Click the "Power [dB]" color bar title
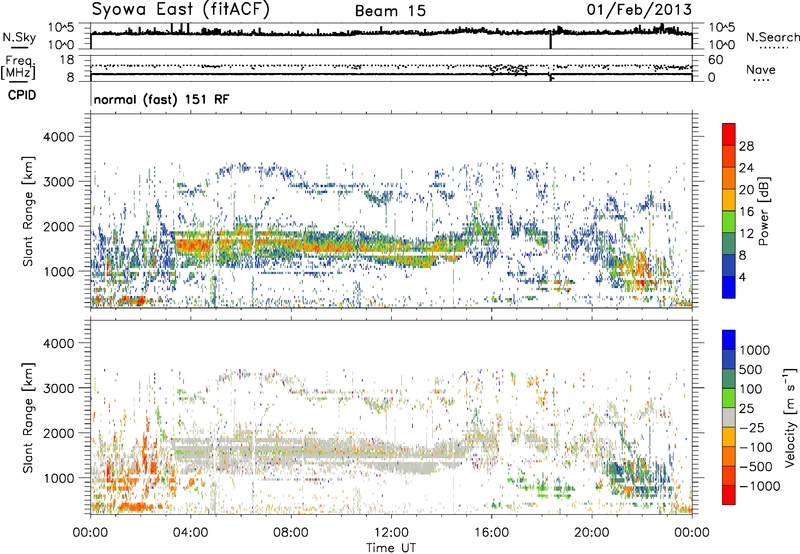Screen dimensions: 800x554 [763, 211]
